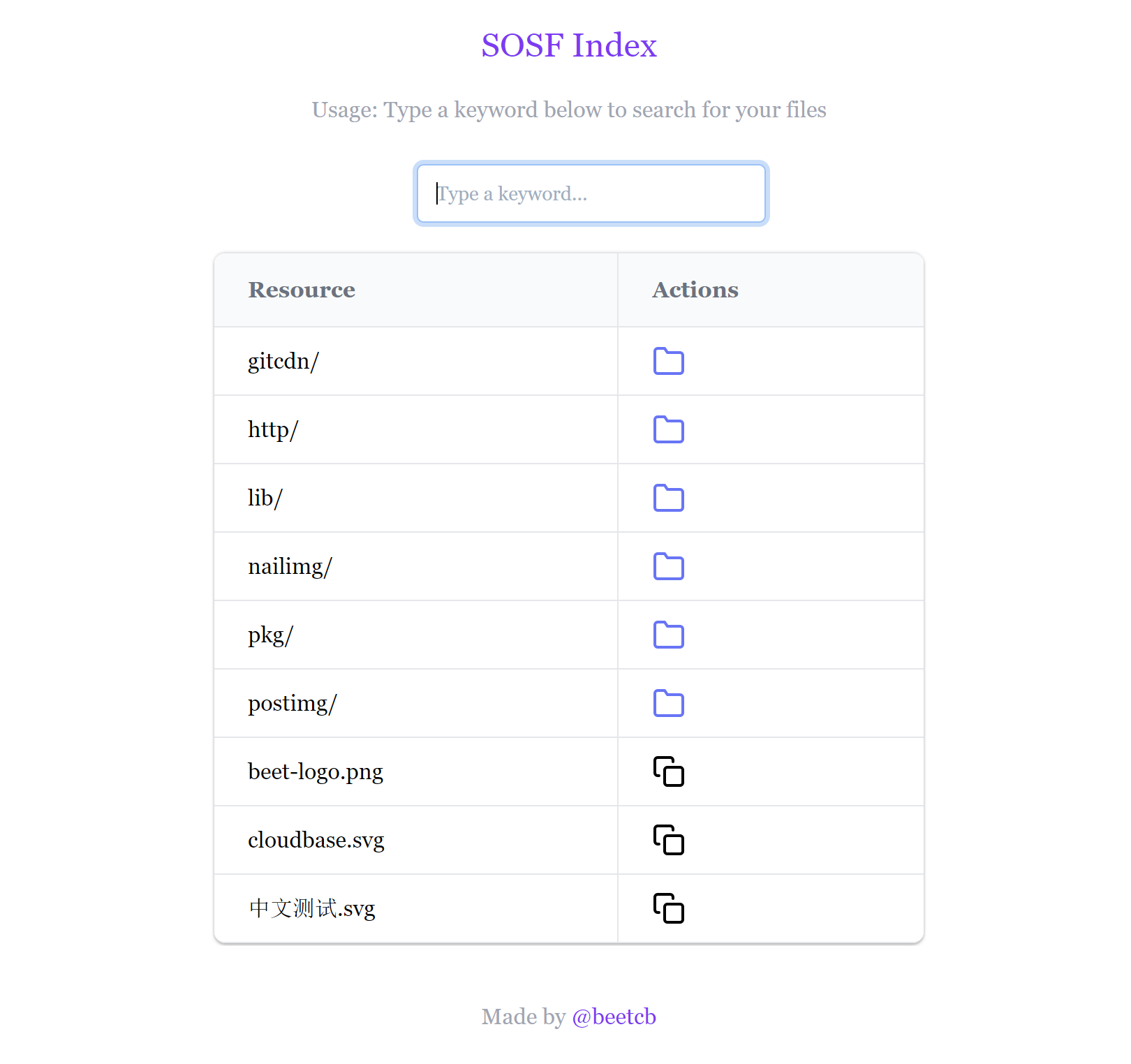Open the lib folder icon

[x=668, y=498]
